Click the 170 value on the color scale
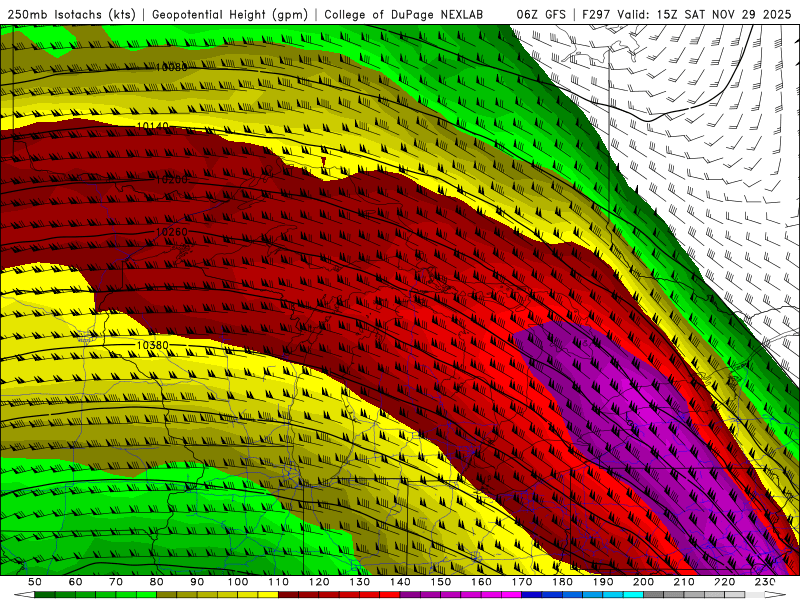The height and width of the screenshot is (600, 800). point(522,582)
